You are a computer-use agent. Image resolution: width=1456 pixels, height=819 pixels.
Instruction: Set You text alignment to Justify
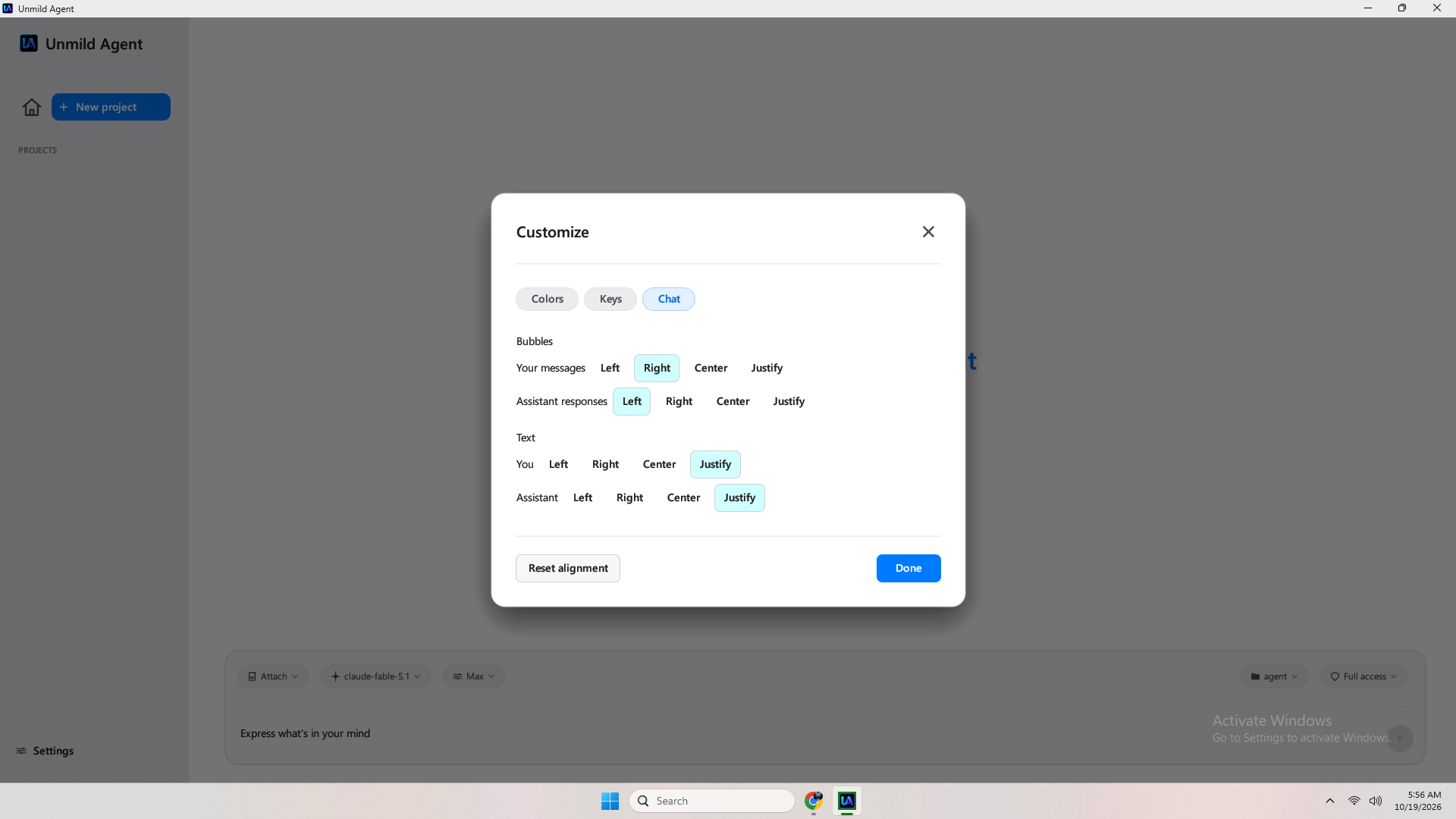pyautogui.click(x=715, y=464)
